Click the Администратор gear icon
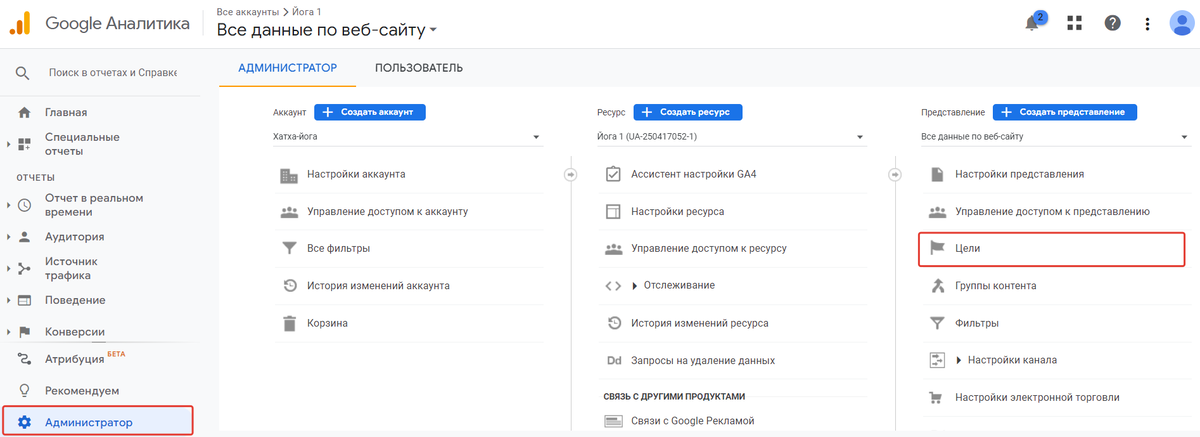Image resolution: width=1200 pixels, height=437 pixels. click(24, 422)
